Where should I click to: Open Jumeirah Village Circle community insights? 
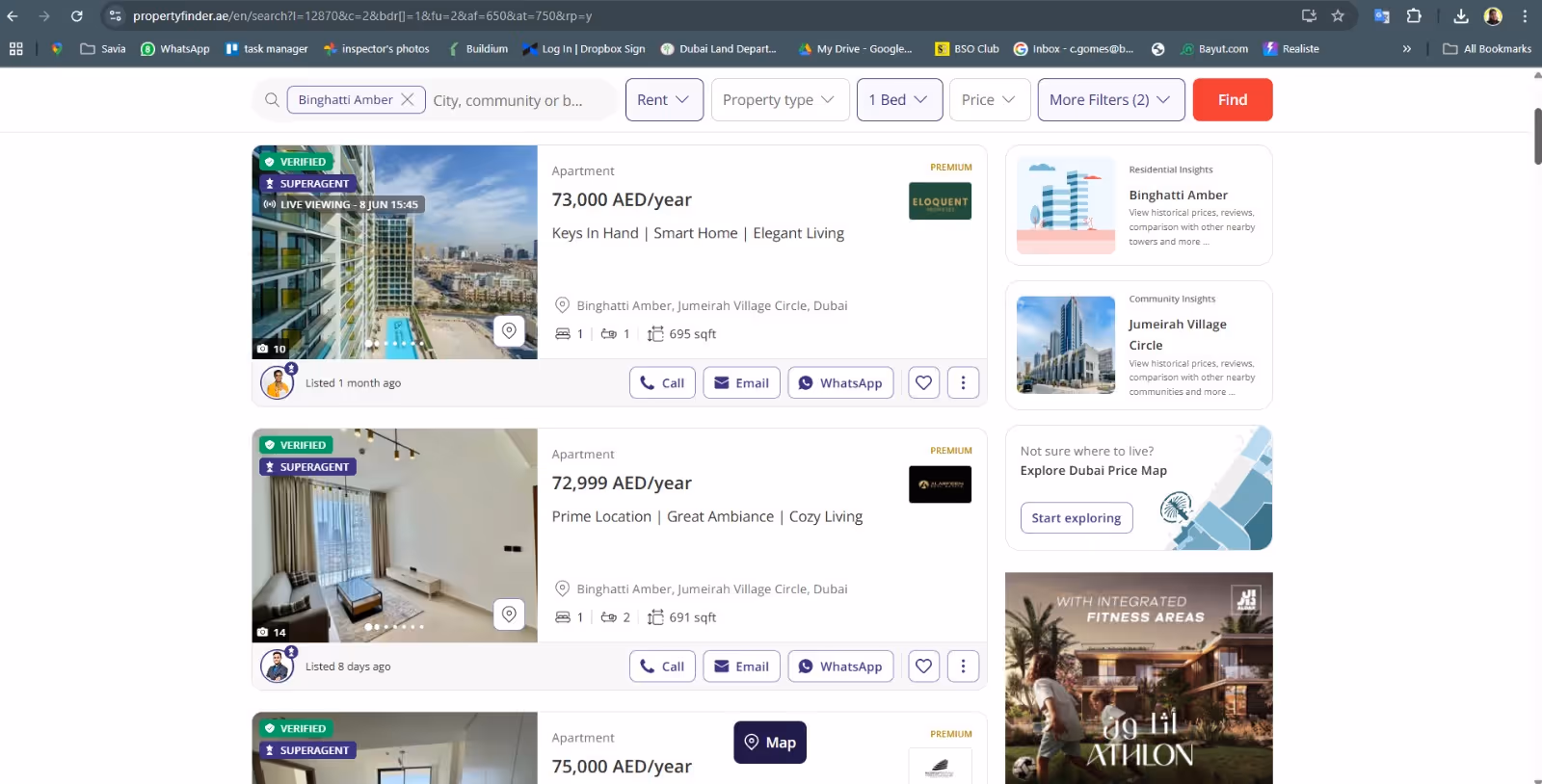[1138, 345]
